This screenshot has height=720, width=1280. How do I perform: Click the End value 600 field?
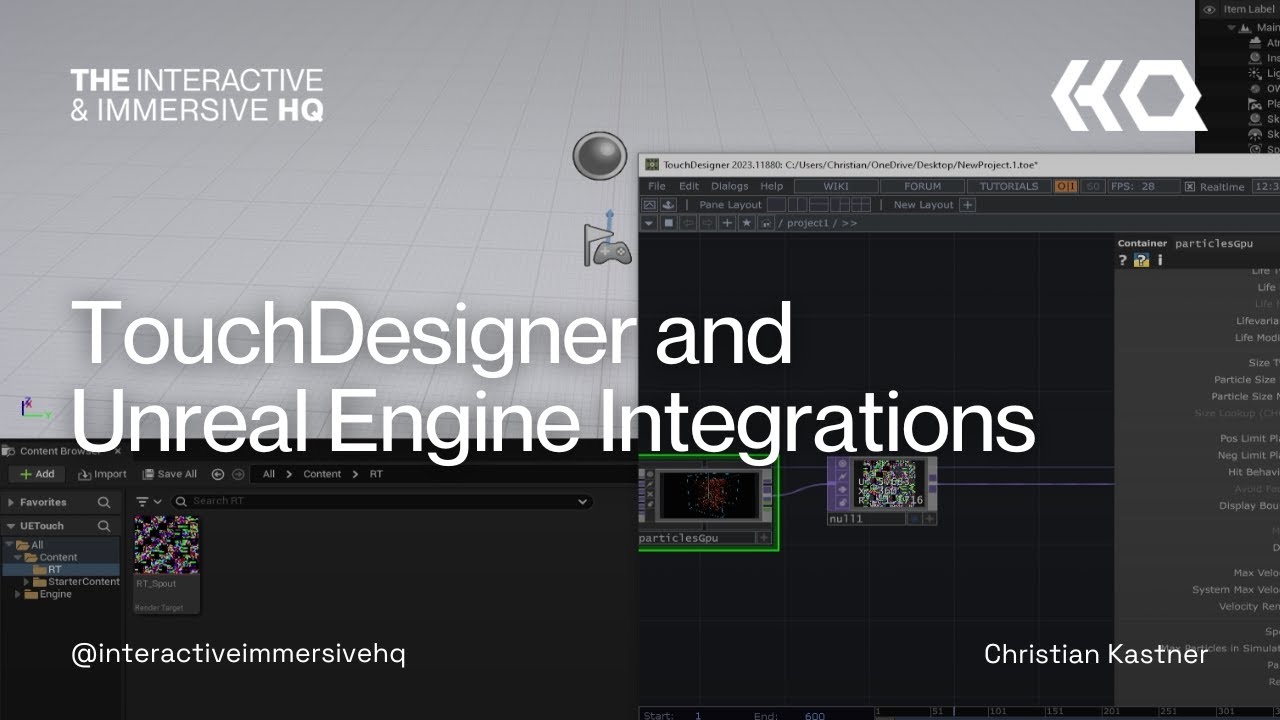coord(815,715)
